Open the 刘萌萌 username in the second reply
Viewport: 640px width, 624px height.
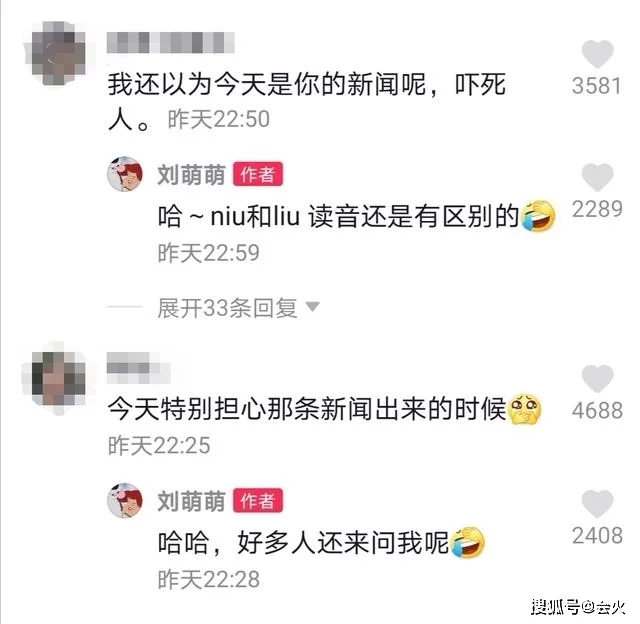tap(191, 501)
